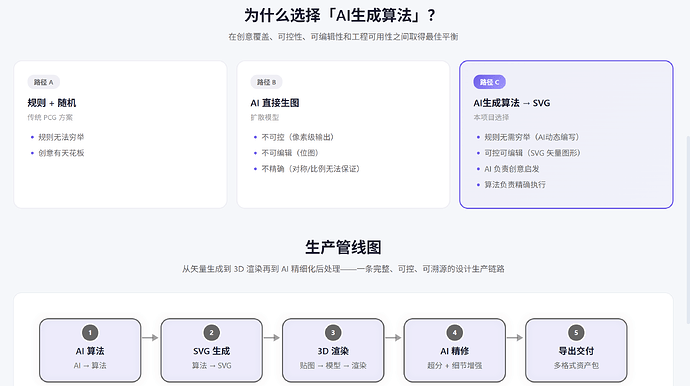Open the 3D 渲染 pipeline step box
Viewport: 690px width, 386px height.
333,350
